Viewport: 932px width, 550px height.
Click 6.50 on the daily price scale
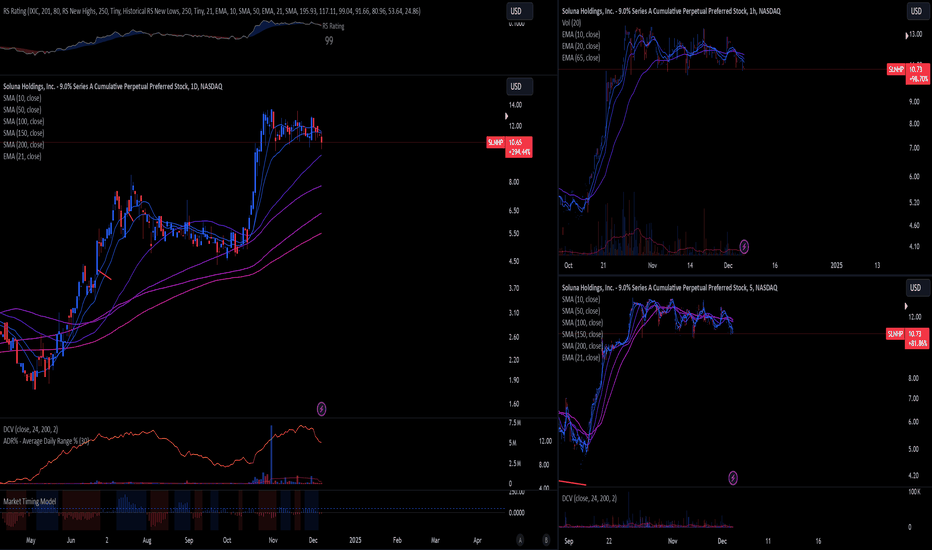coord(514,210)
